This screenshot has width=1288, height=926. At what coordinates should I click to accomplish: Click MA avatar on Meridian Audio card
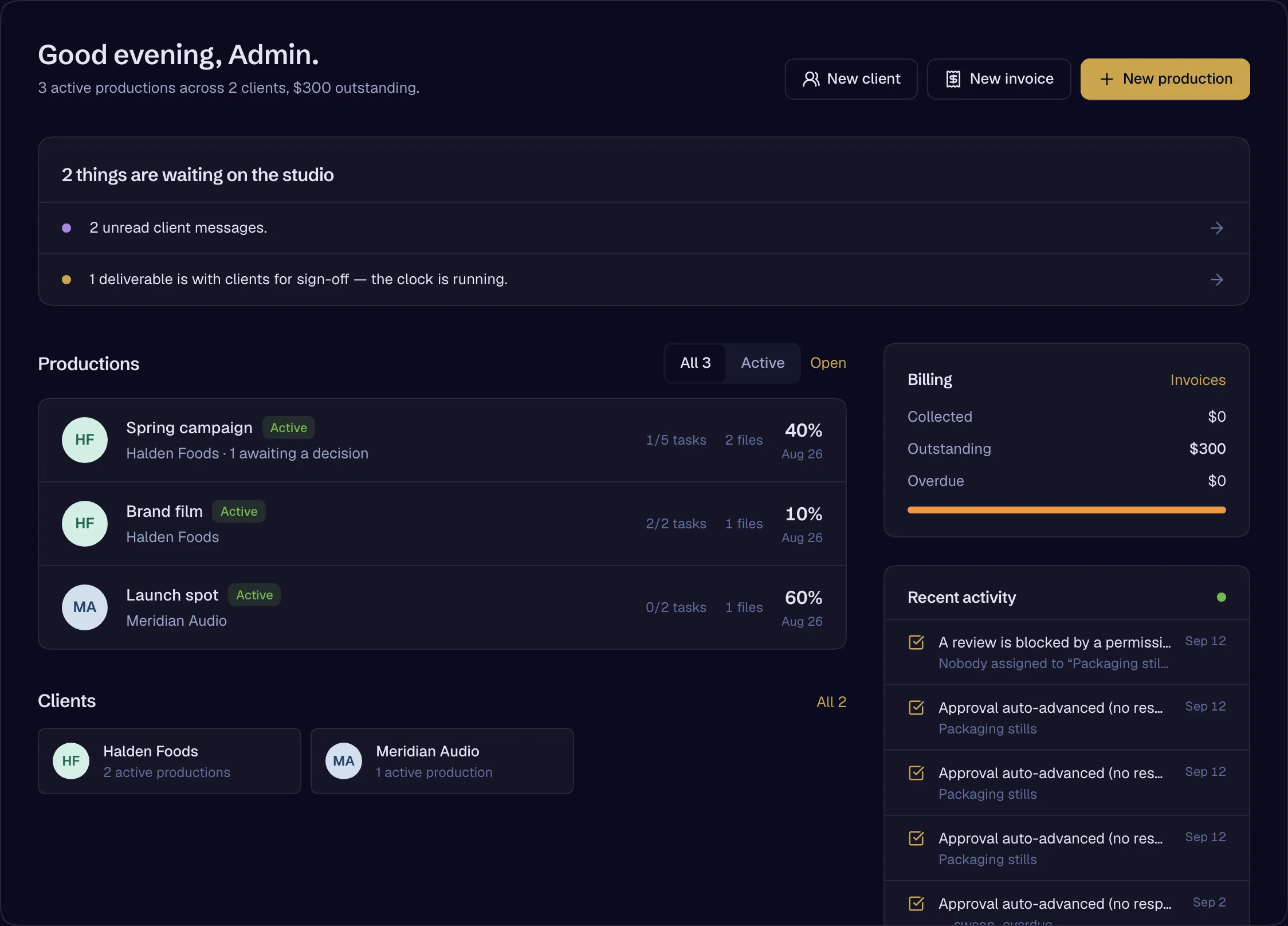coord(344,761)
